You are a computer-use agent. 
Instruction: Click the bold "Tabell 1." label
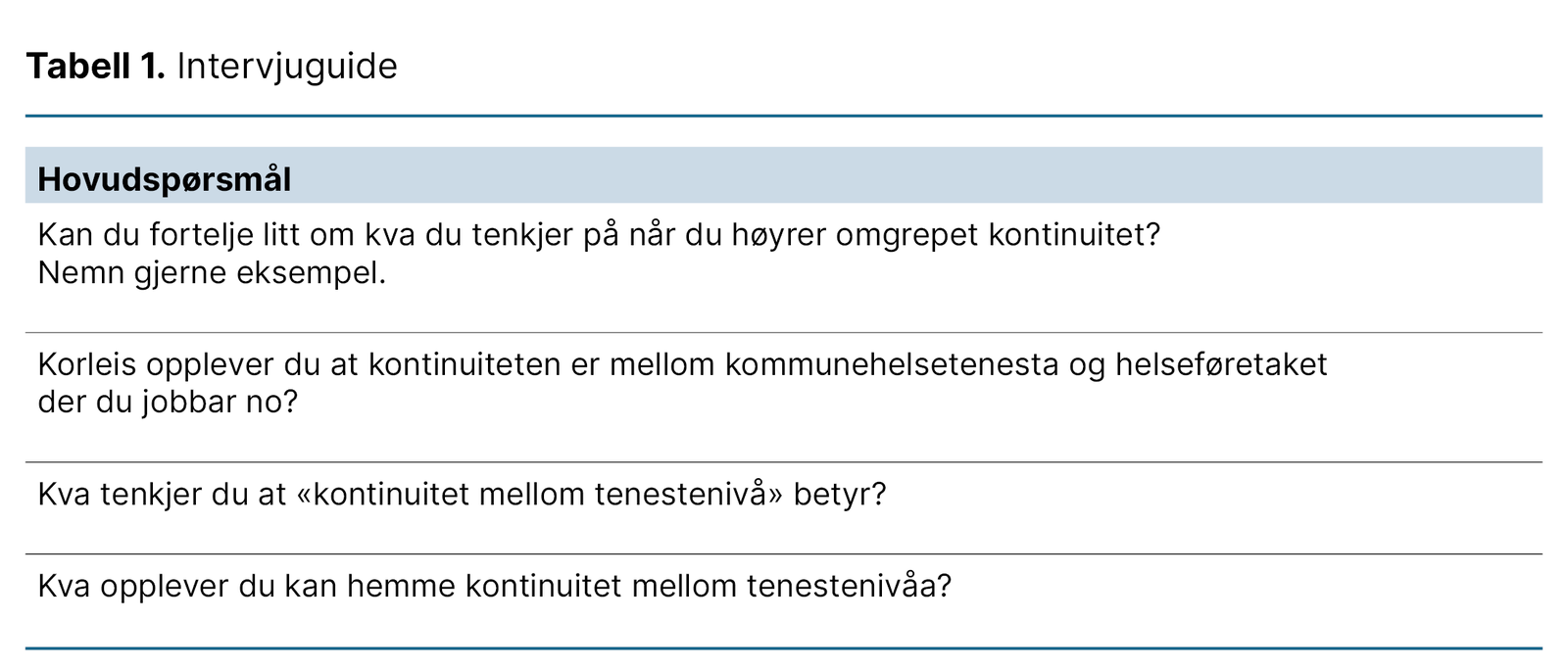tap(95, 67)
